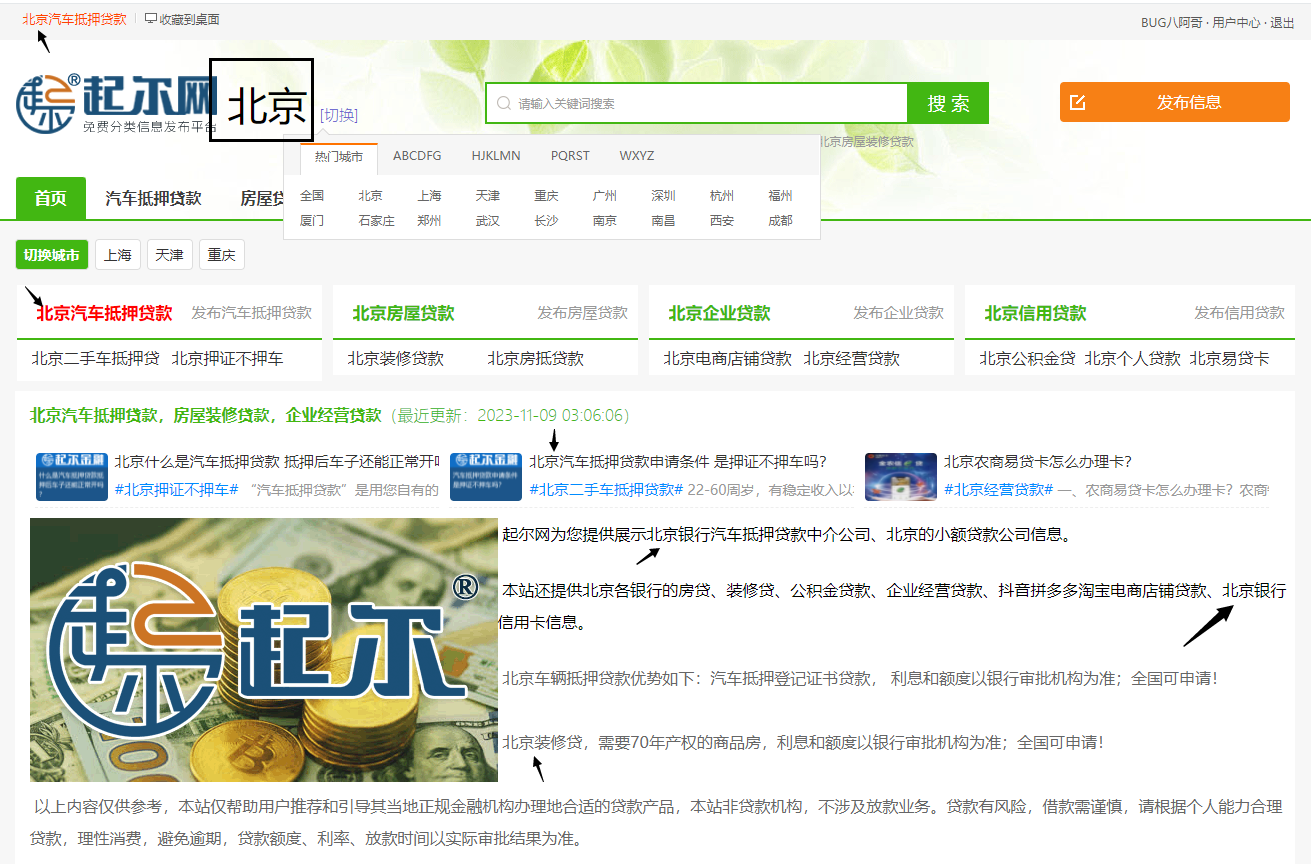Image resolution: width=1311 pixels, height=864 pixels.
Task: Click the 起尔网 logo in header
Action: 116,103
